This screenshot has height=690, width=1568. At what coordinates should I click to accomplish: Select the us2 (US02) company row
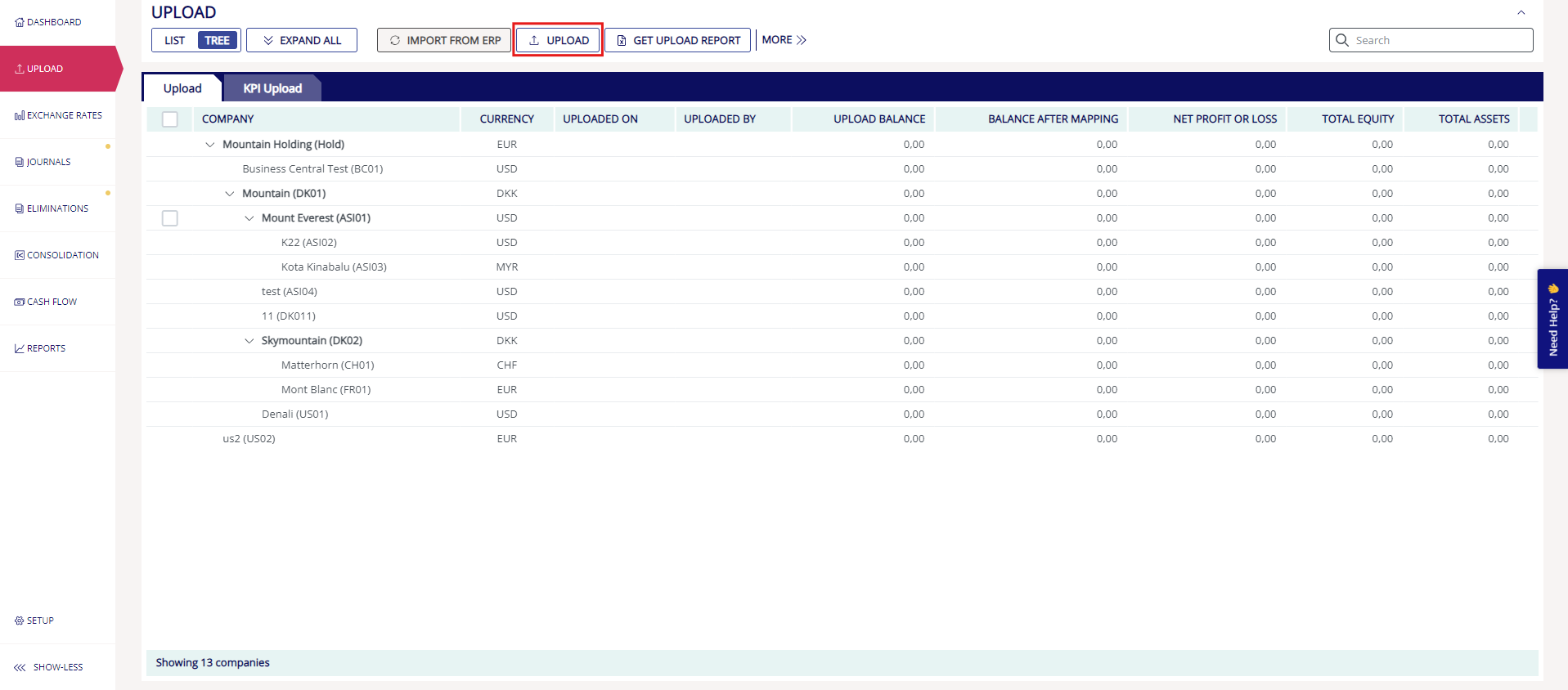[x=842, y=439]
